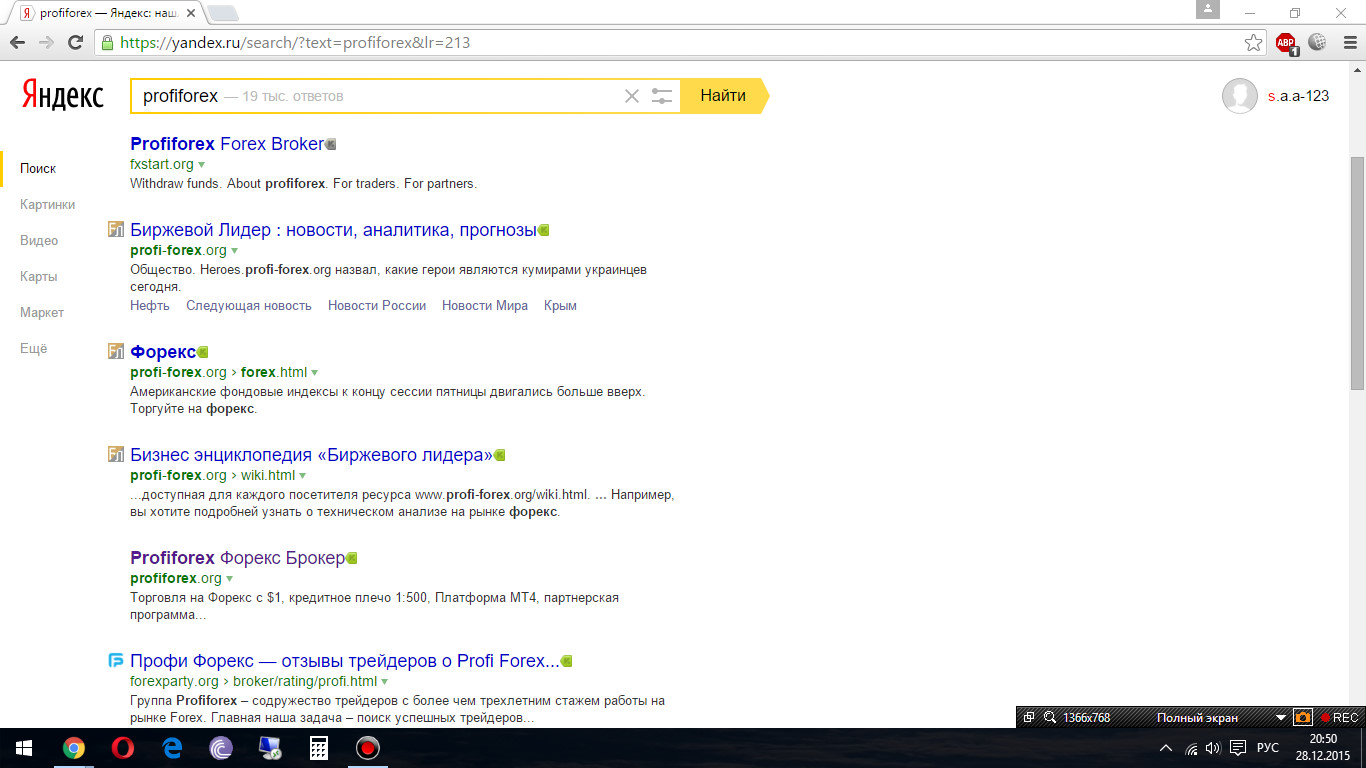Open the Новости Мира sitelink

(x=485, y=306)
